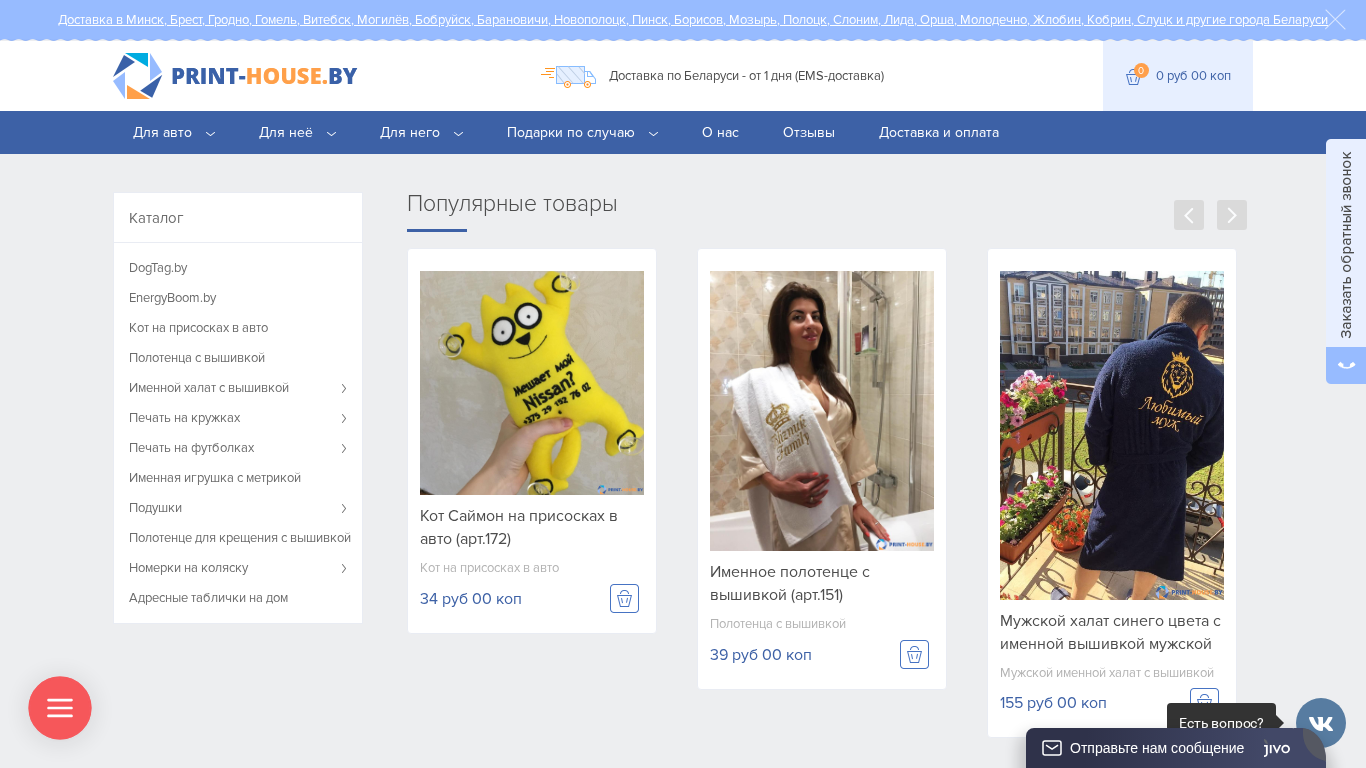
Task: Open Кот Саймон на присосках product title
Action: pos(519,527)
